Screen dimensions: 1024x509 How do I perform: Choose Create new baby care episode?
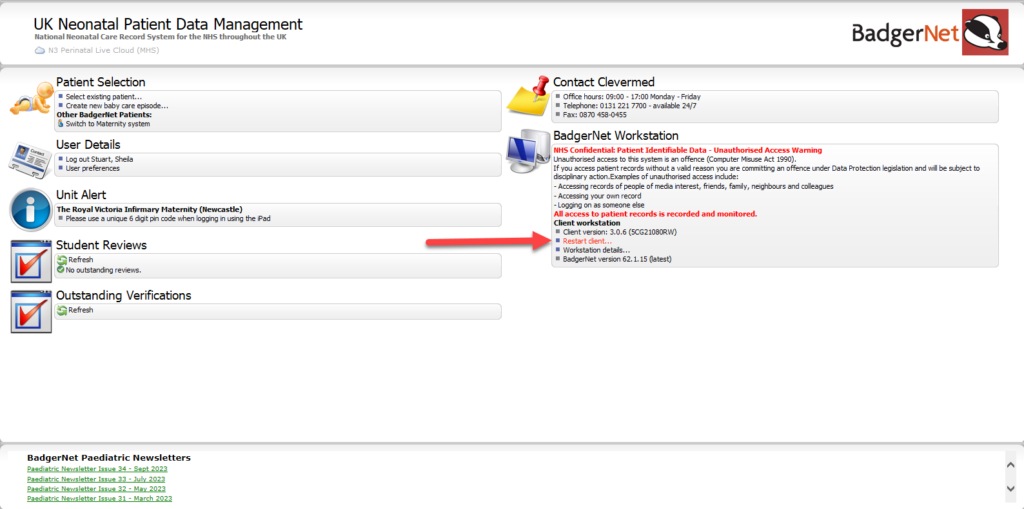117,105
